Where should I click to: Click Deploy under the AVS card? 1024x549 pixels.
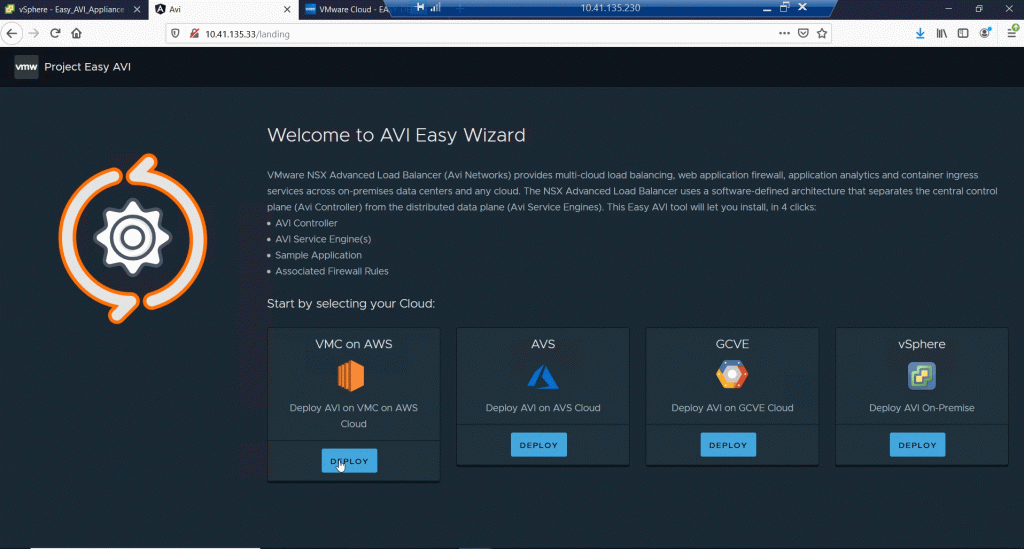(x=538, y=445)
